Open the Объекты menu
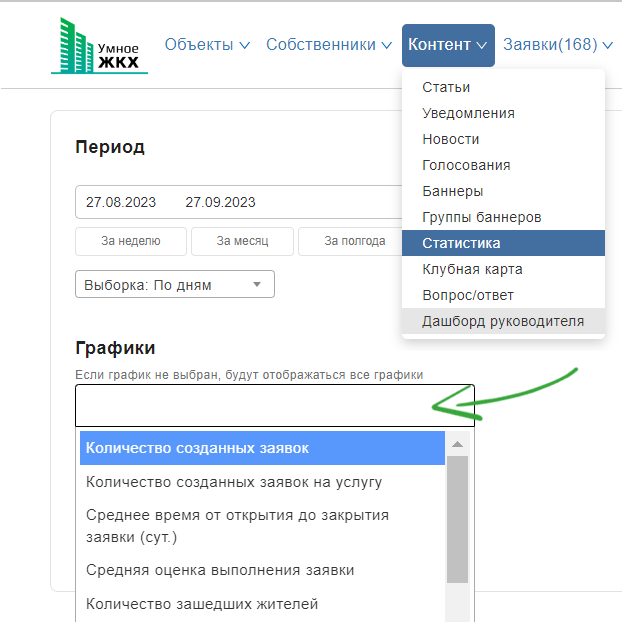Viewport: 622px width, 622px height. 207,45
